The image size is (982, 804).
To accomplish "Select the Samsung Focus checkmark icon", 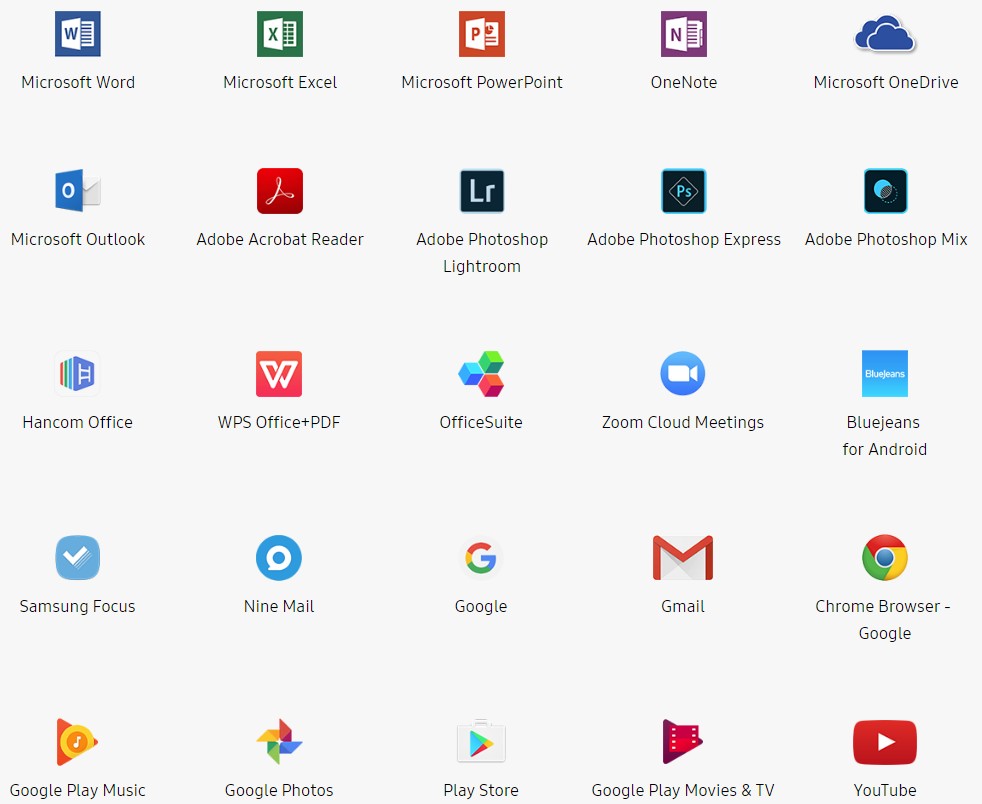I will point(78,557).
